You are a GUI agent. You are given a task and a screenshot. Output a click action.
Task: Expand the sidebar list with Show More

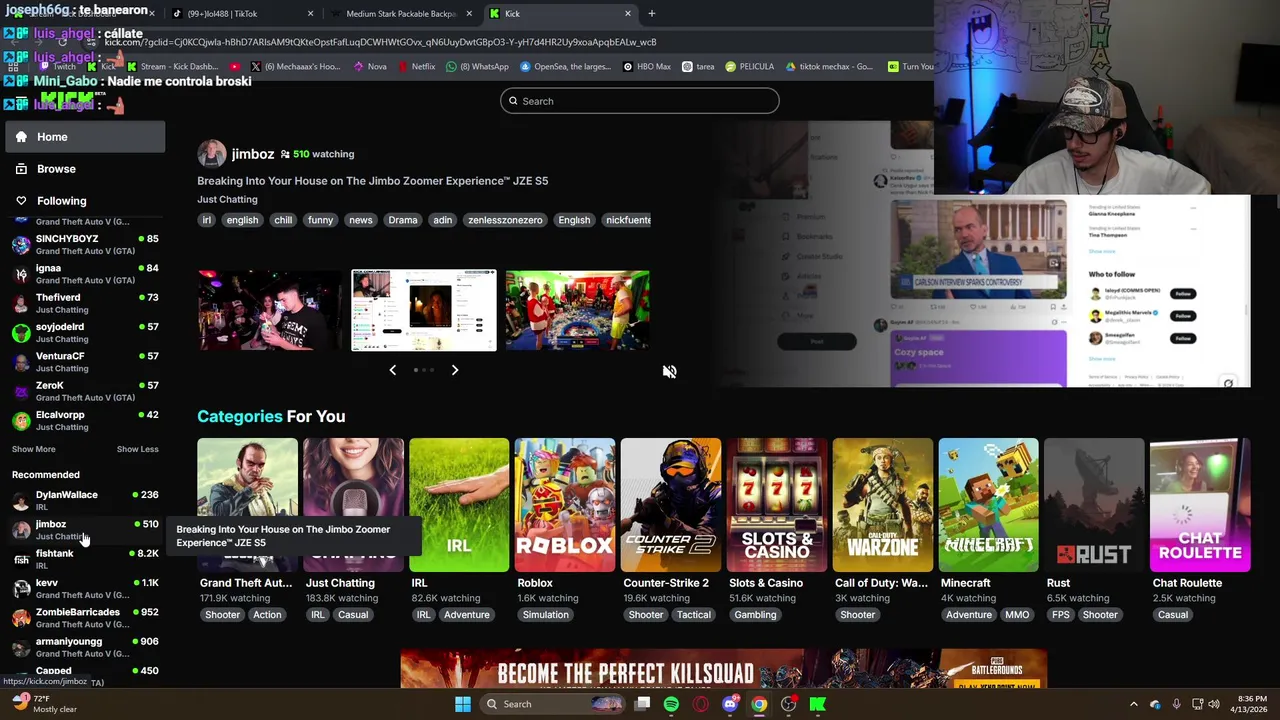(x=34, y=449)
